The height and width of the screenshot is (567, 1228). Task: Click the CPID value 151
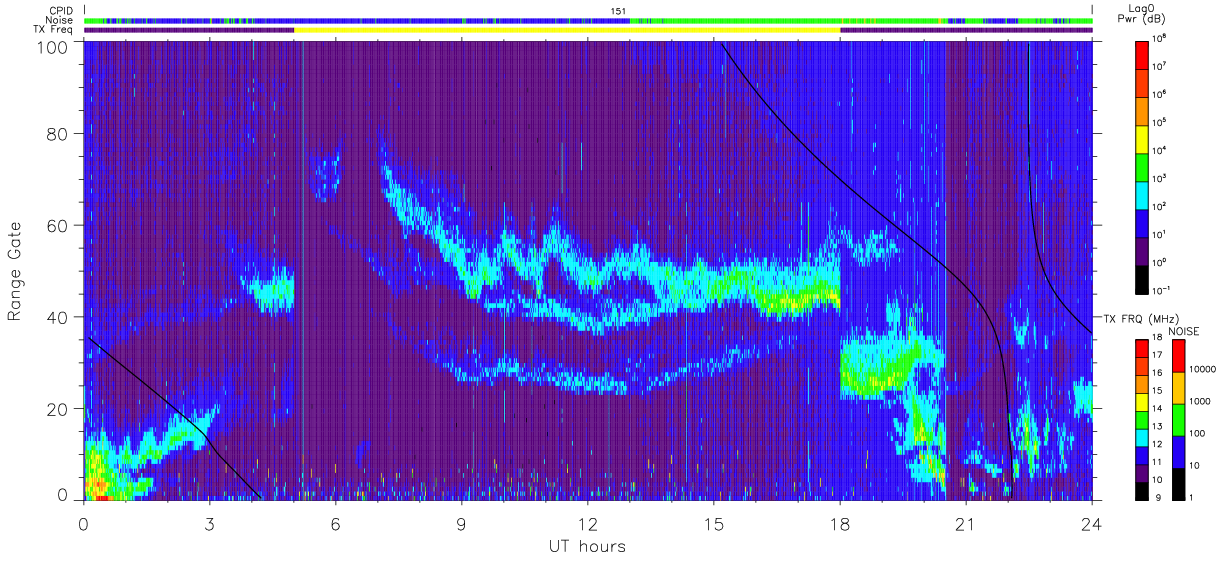pyautogui.click(x=618, y=11)
